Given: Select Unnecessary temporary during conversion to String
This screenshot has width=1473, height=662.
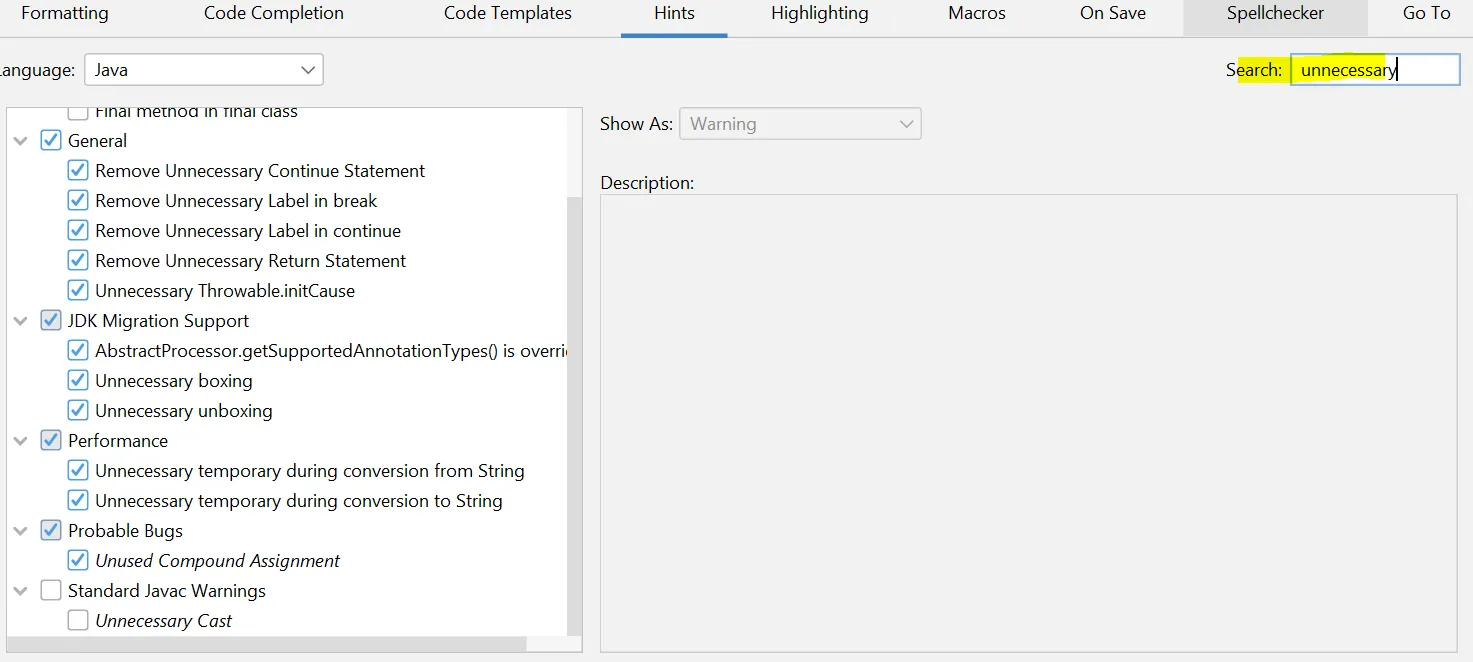Looking at the screenshot, I should pos(298,501).
